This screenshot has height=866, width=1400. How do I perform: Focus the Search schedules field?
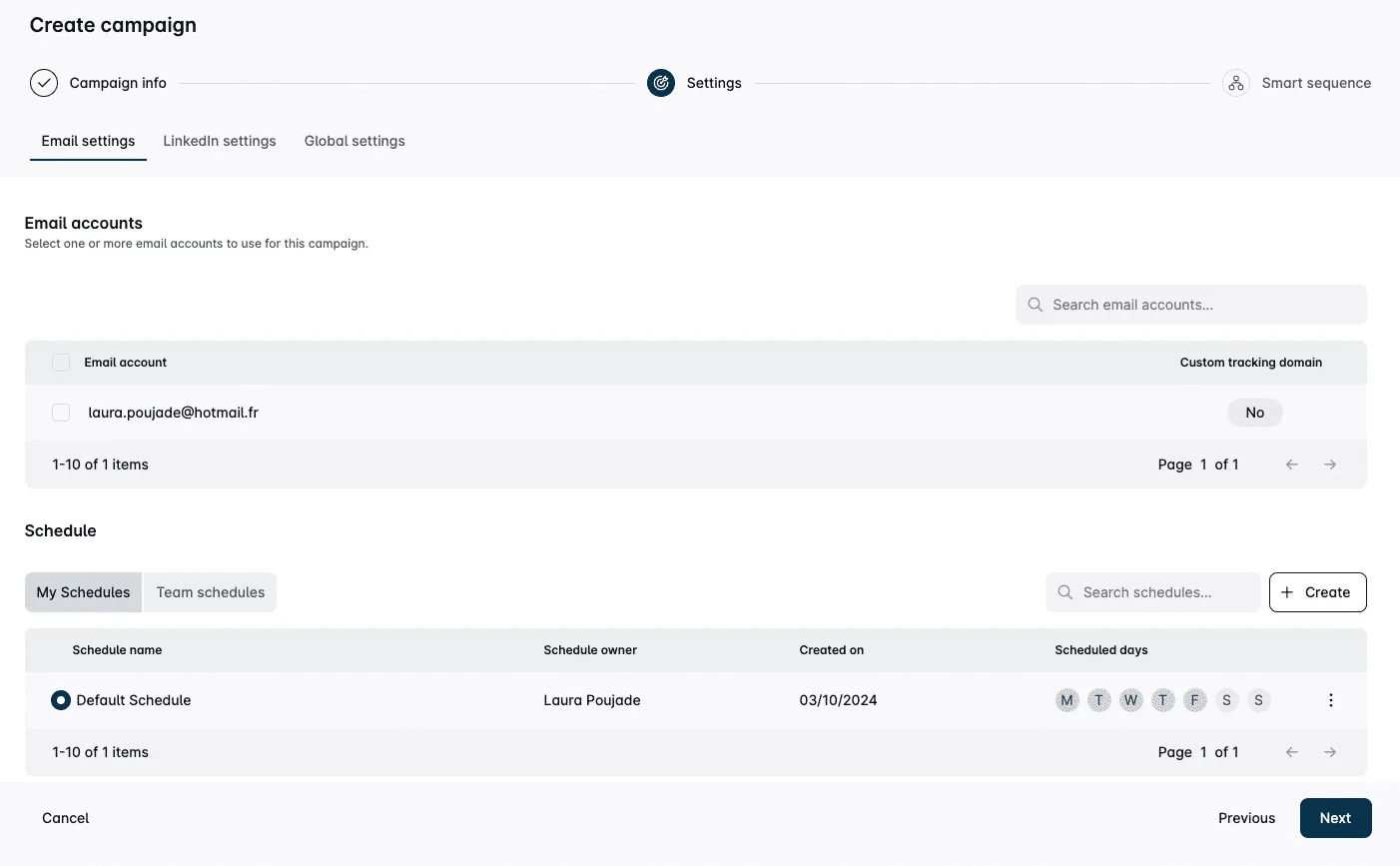(1153, 592)
